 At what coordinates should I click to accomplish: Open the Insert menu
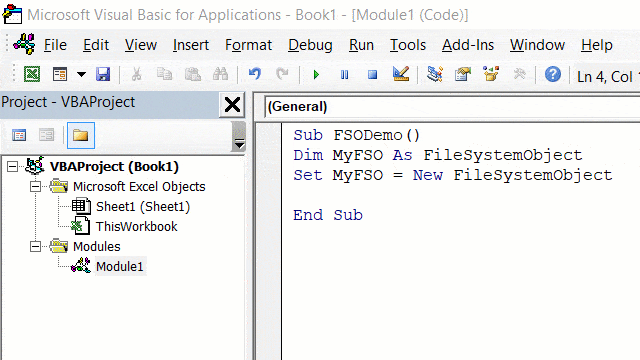pyautogui.click(x=191, y=45)
